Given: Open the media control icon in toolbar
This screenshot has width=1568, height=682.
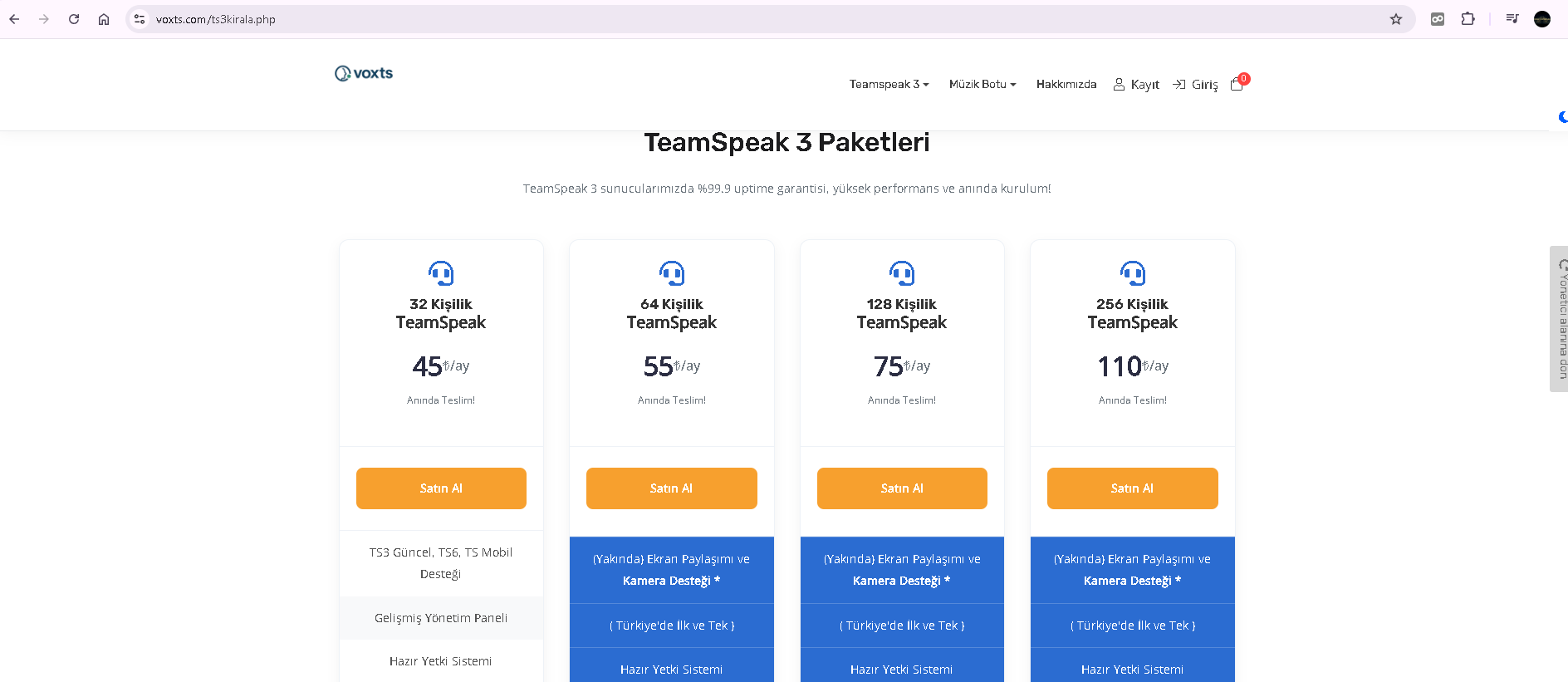Looking at the screenshot, I should tap(1512, 19).
